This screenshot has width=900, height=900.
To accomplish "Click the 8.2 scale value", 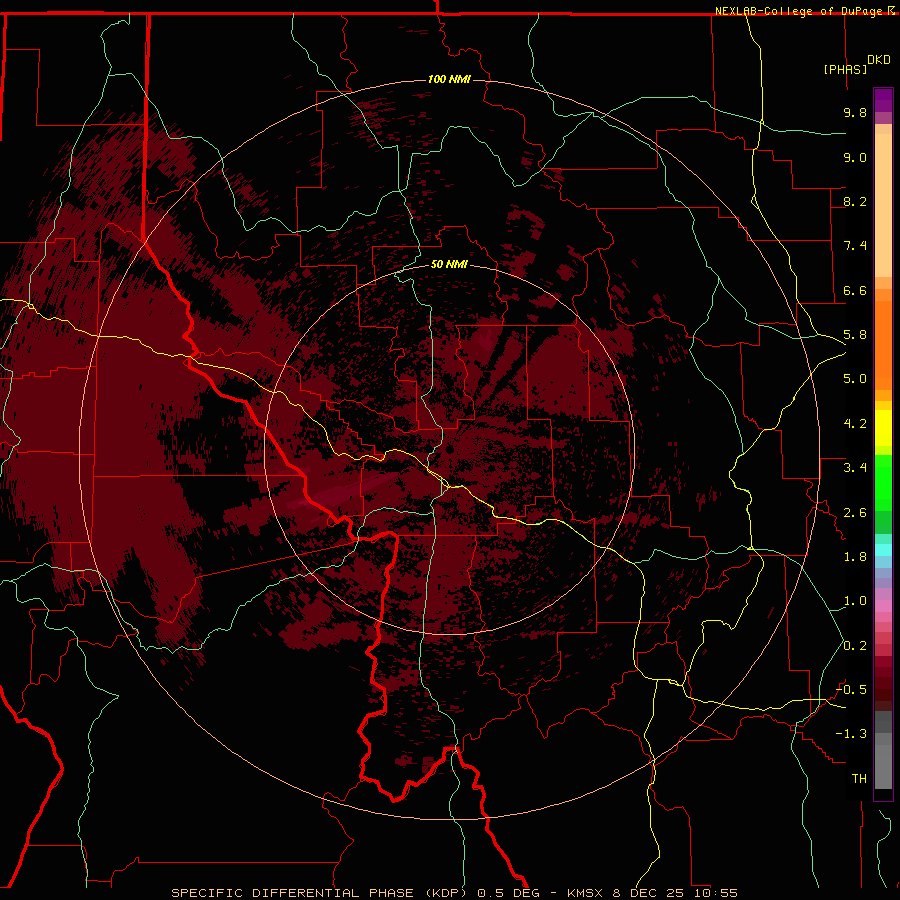I will pos(855,201).
